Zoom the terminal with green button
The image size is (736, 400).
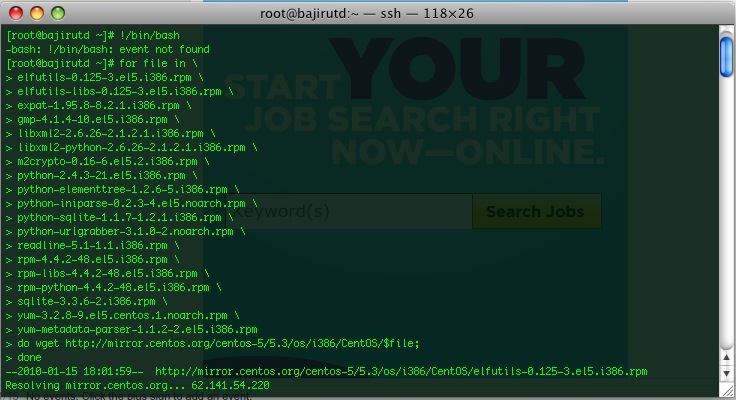tap(58, 13)
